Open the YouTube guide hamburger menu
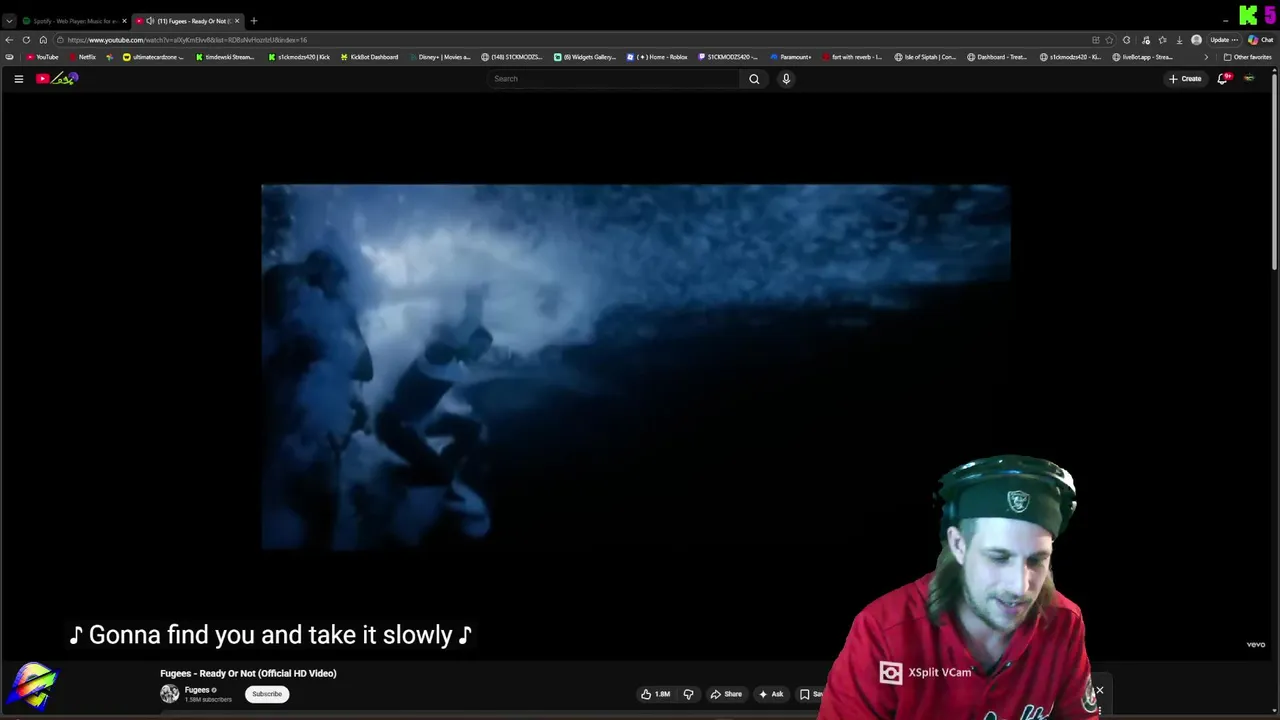 pyautogui.click(x=18, y=79)
